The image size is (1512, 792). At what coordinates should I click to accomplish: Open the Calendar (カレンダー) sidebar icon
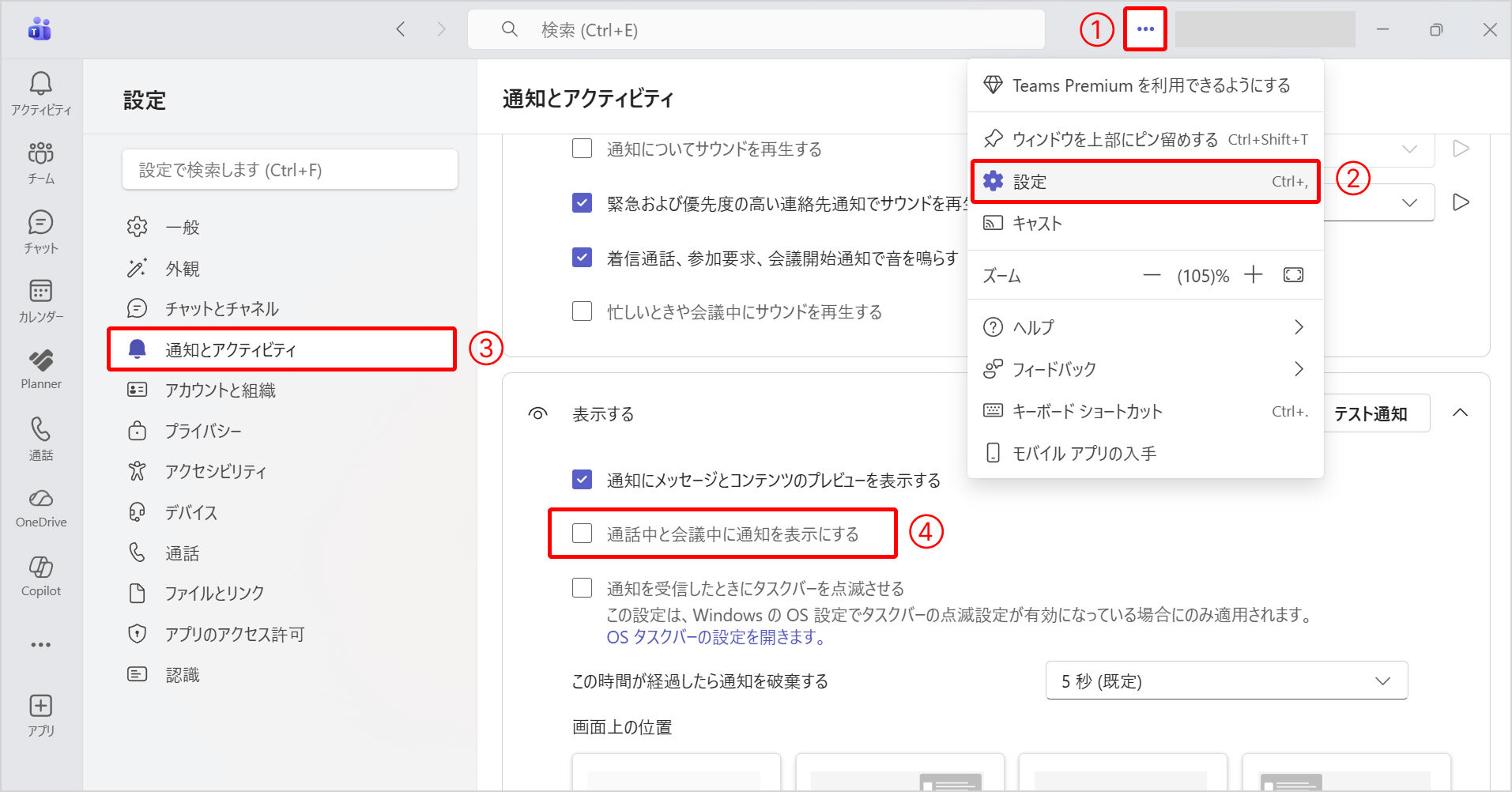41,300
